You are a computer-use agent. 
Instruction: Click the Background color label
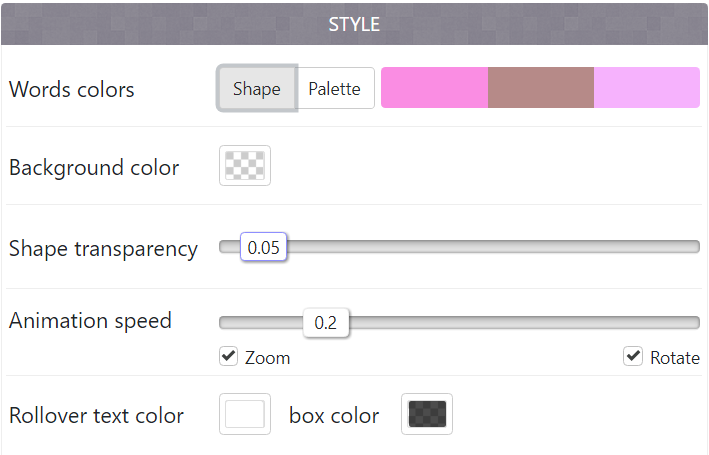(x=94, y=168)
